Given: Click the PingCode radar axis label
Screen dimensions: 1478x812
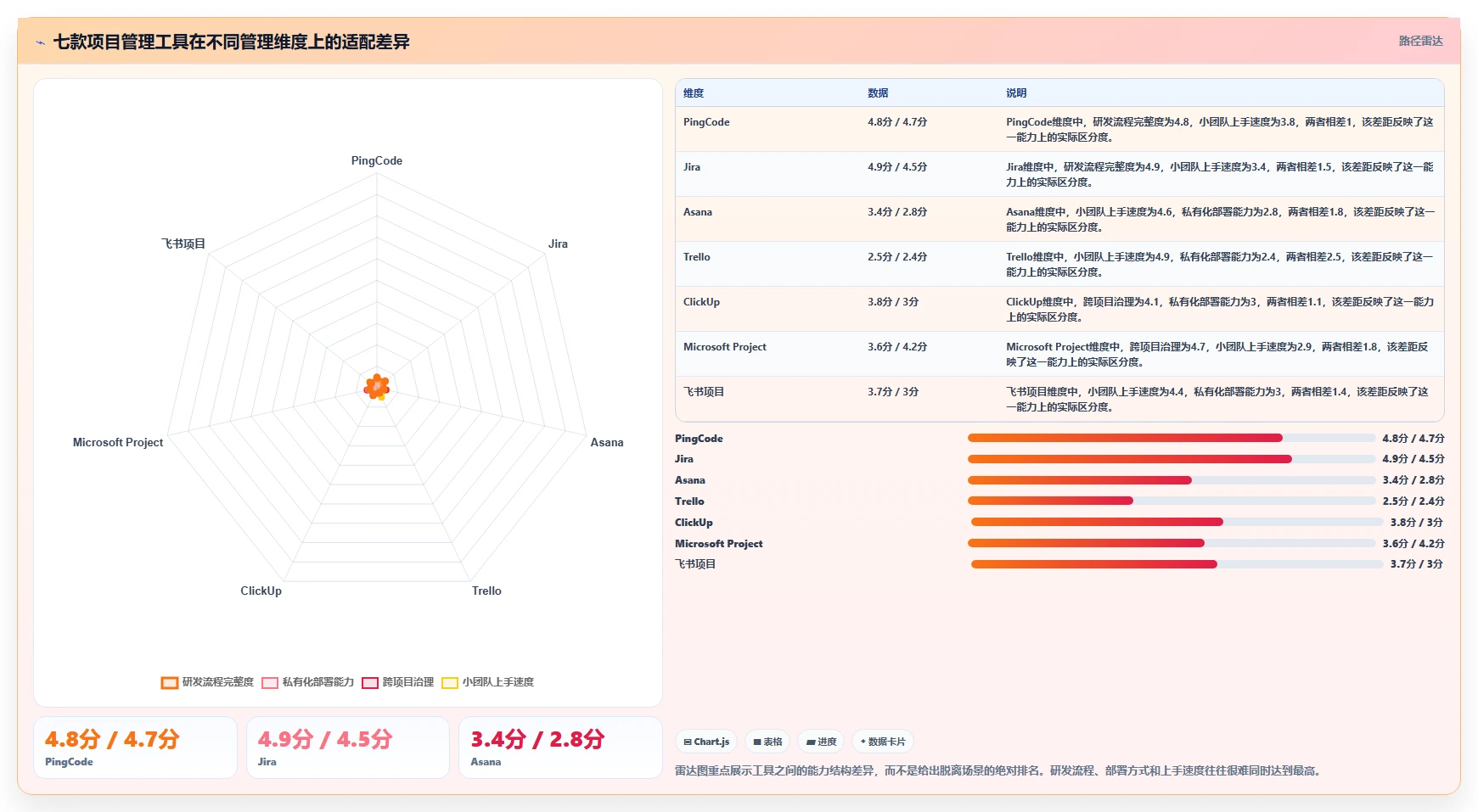Looking at the screenshot, I should (377, 161).
